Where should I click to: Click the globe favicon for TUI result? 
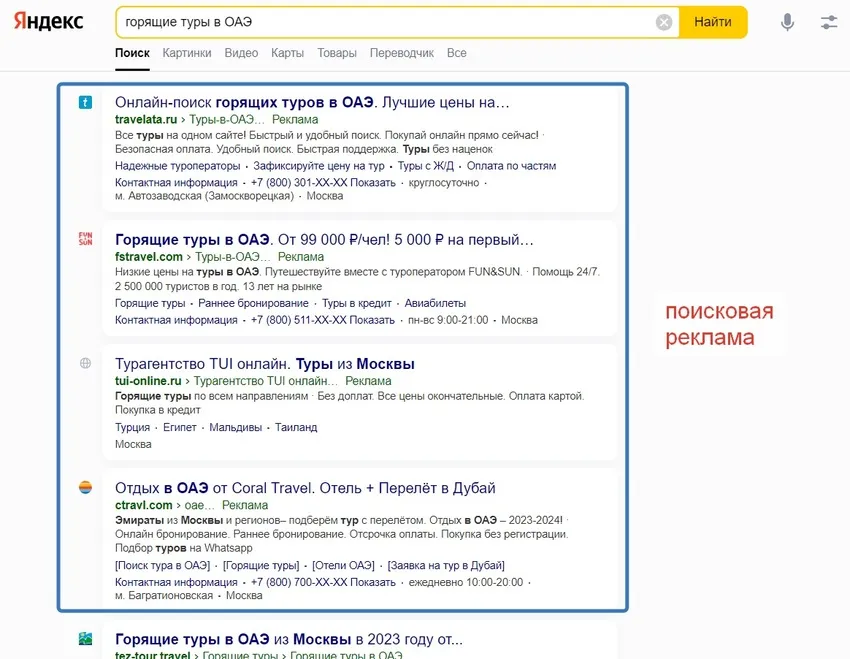point(85,364)
